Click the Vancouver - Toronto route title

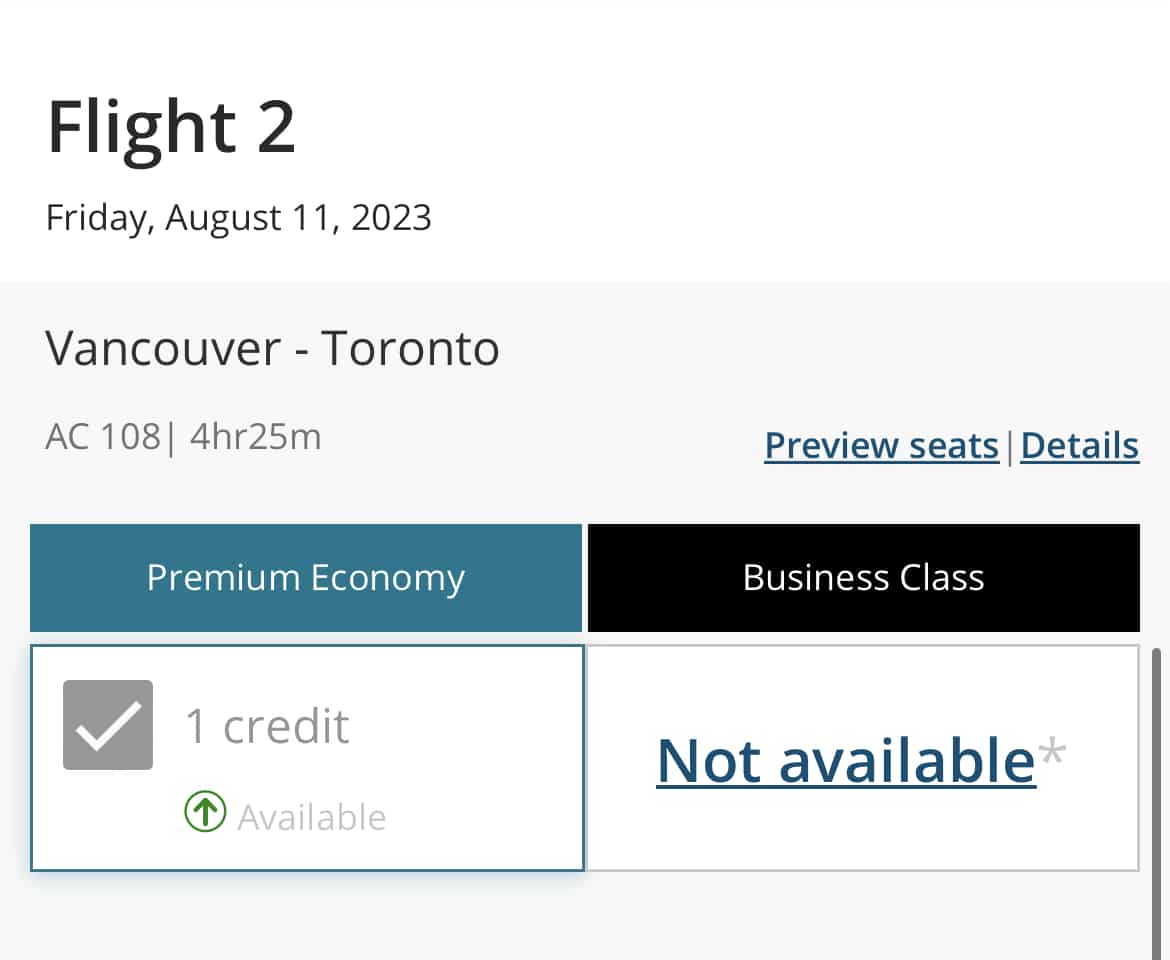click(272, 348)
